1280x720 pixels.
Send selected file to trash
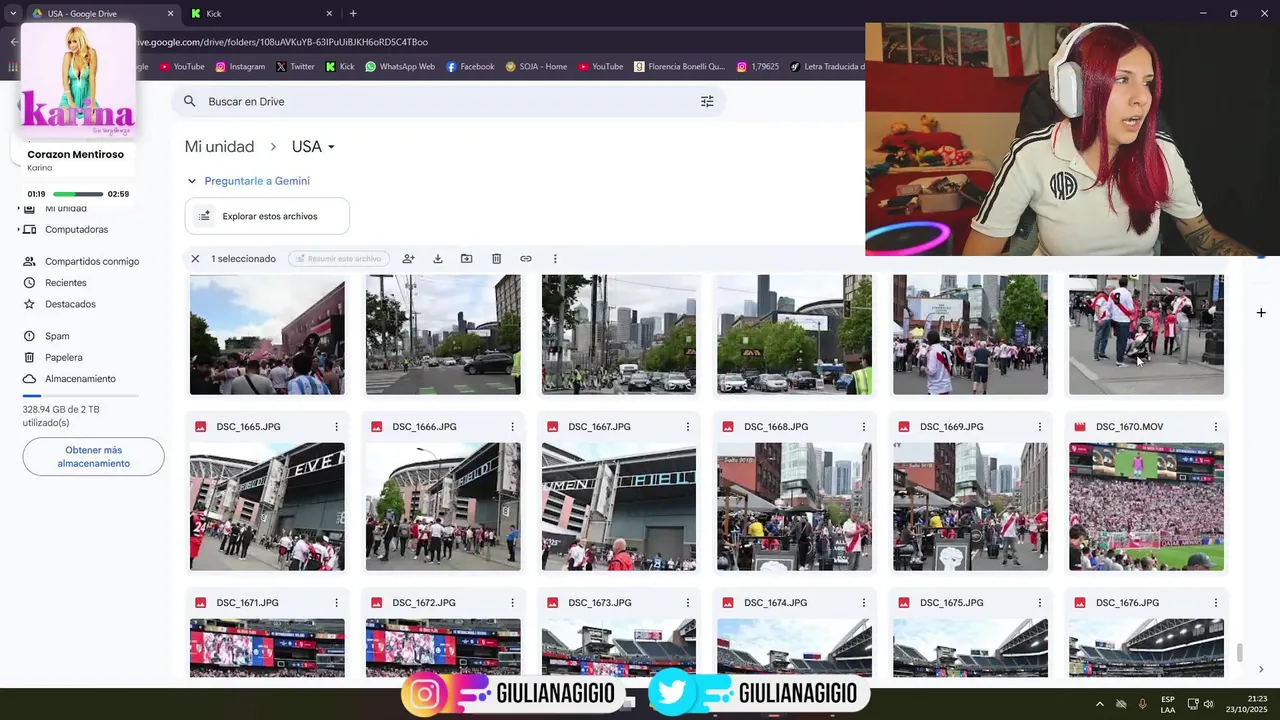pos(496,258)
